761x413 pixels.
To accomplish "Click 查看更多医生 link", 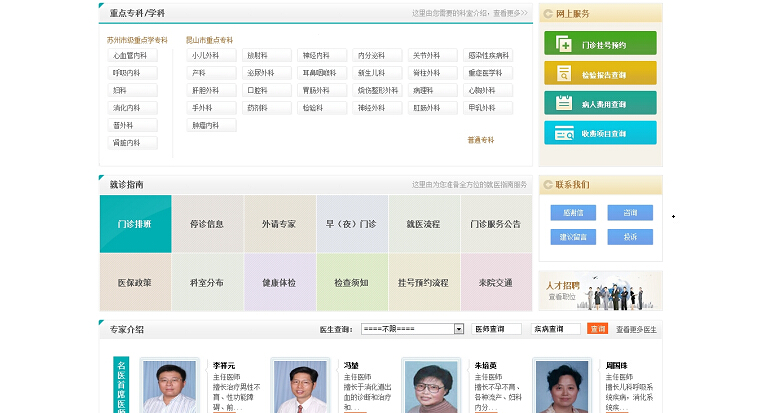I will pos(636,329).
